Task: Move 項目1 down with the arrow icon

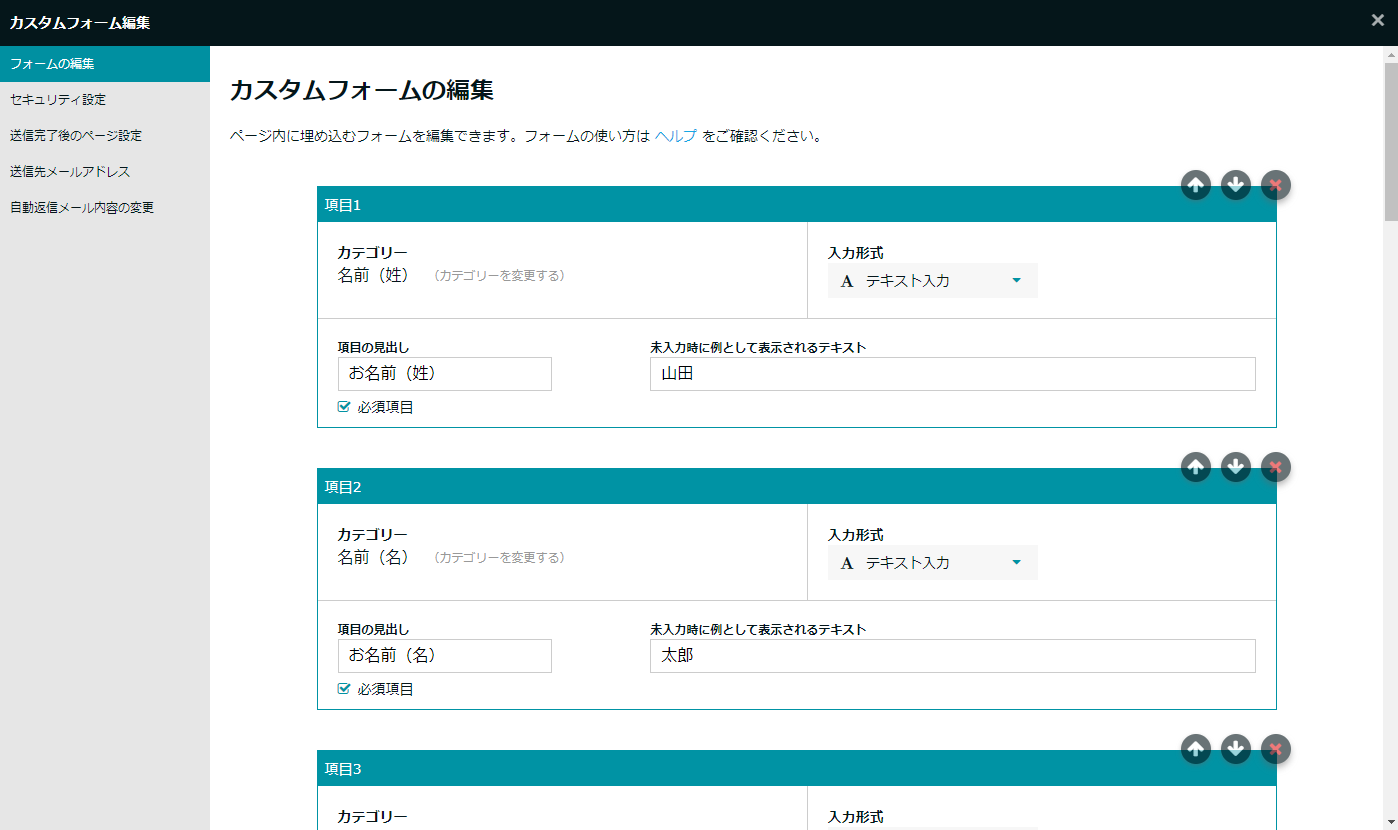Action: tap(1236, 185)
